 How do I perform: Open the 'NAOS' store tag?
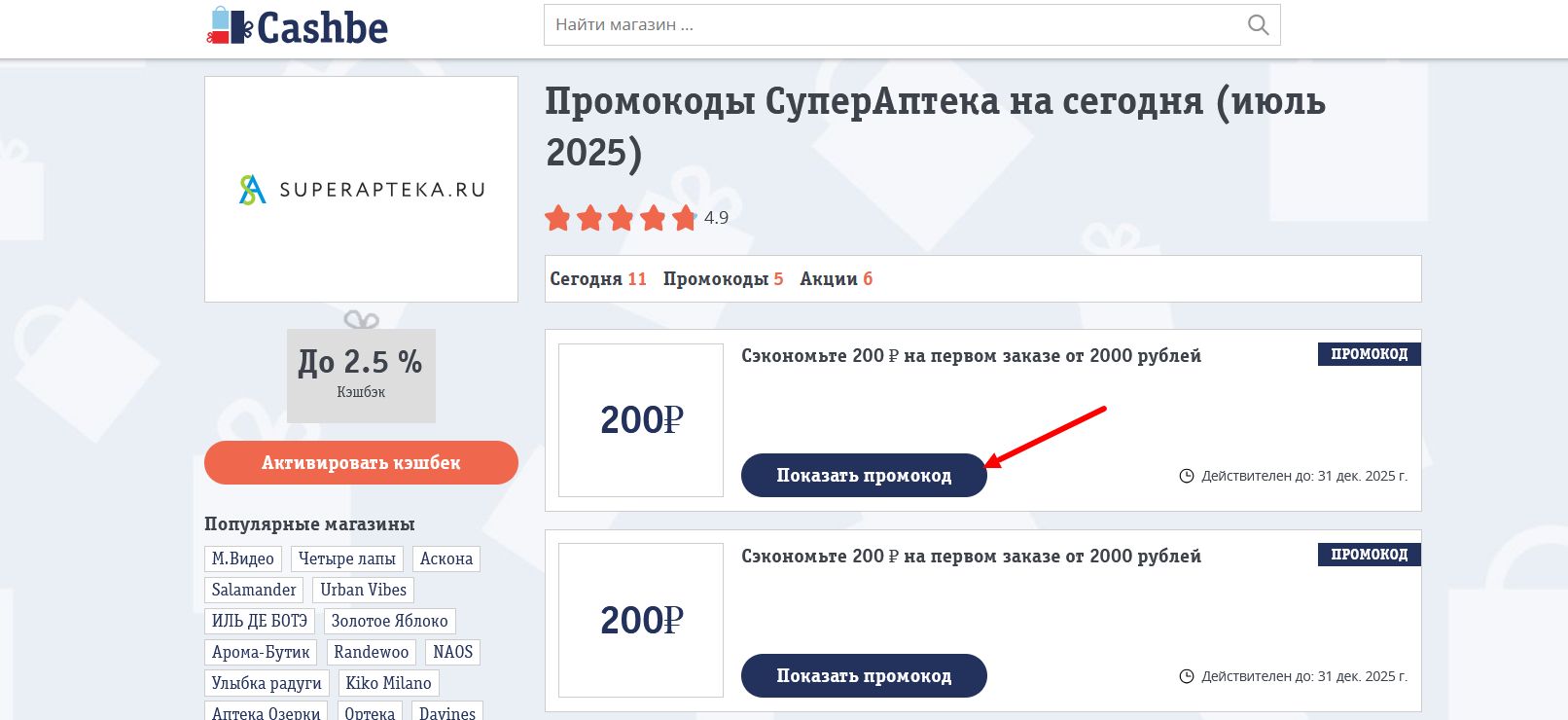[453, 653]
